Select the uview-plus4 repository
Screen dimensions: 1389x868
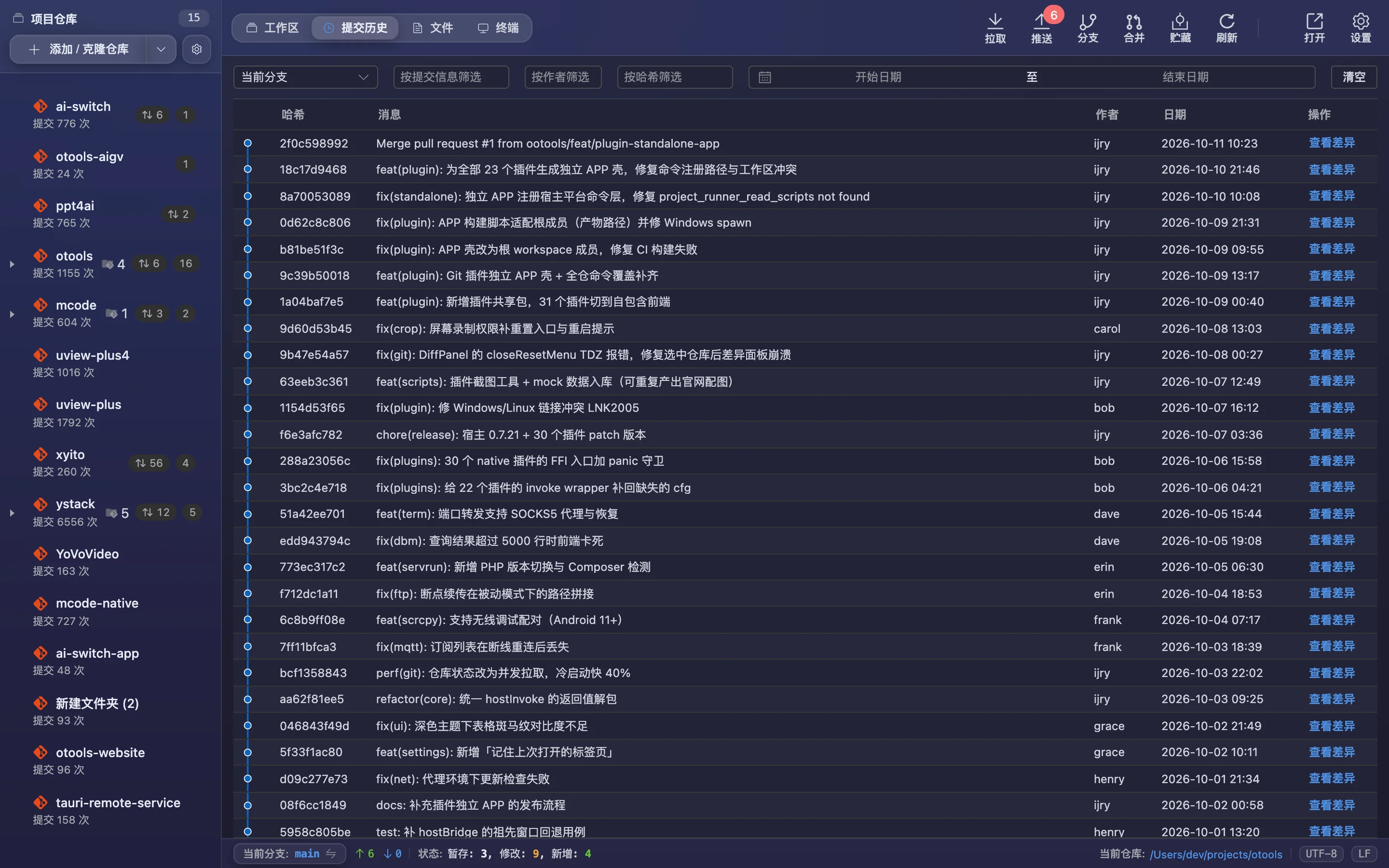click(110, 364)
